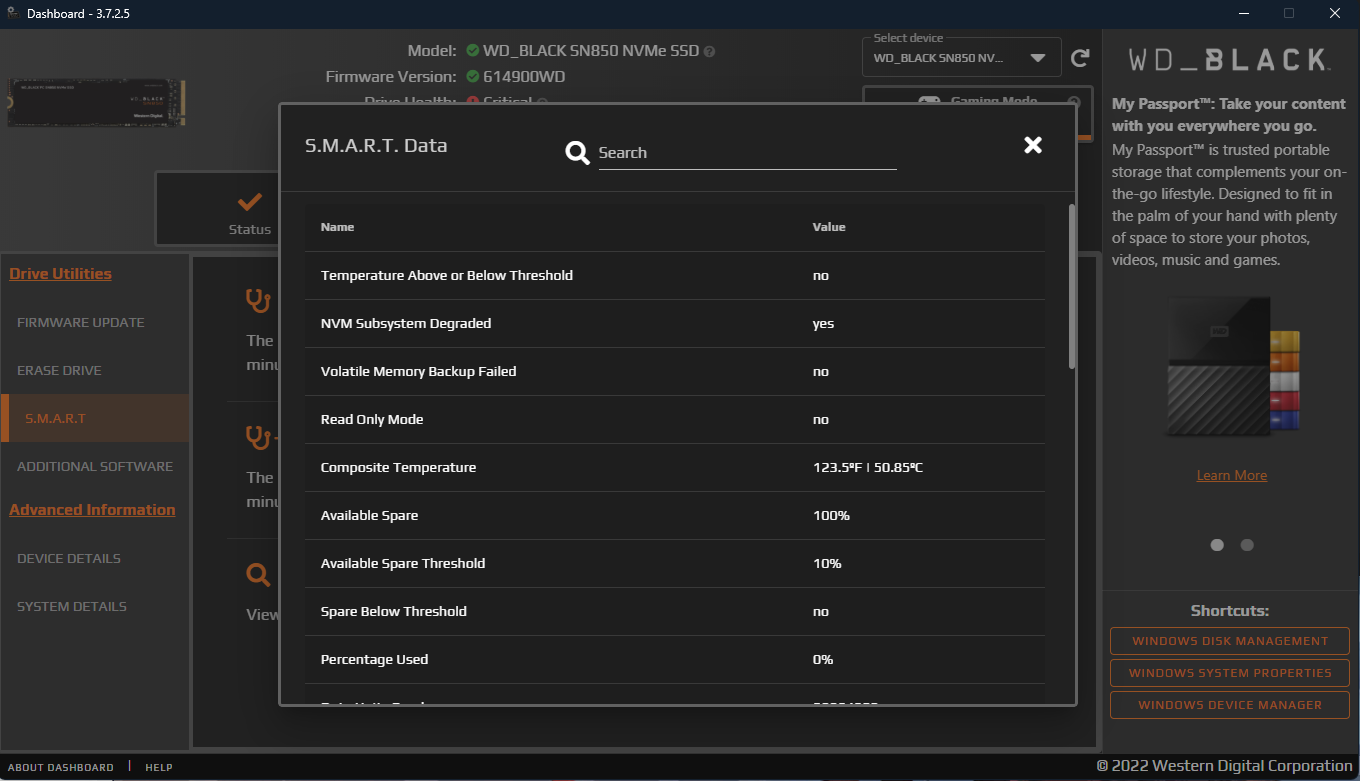Viewport: 1360px width, 781px height.
Task: Focus the Search field in S.M.A.R.T. Data
Action: click(746, 153)
